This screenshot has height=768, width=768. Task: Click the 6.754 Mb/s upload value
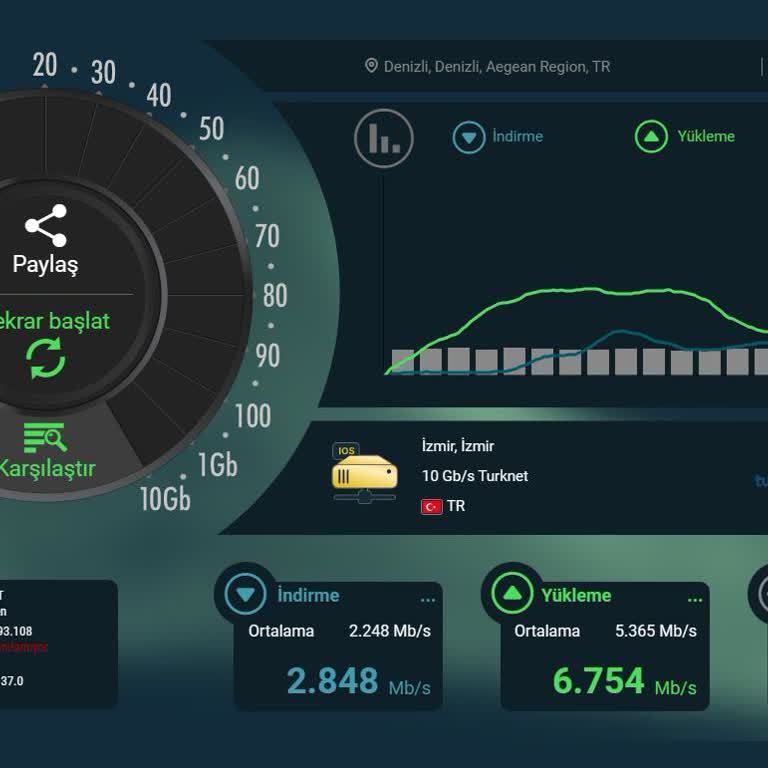624,681
